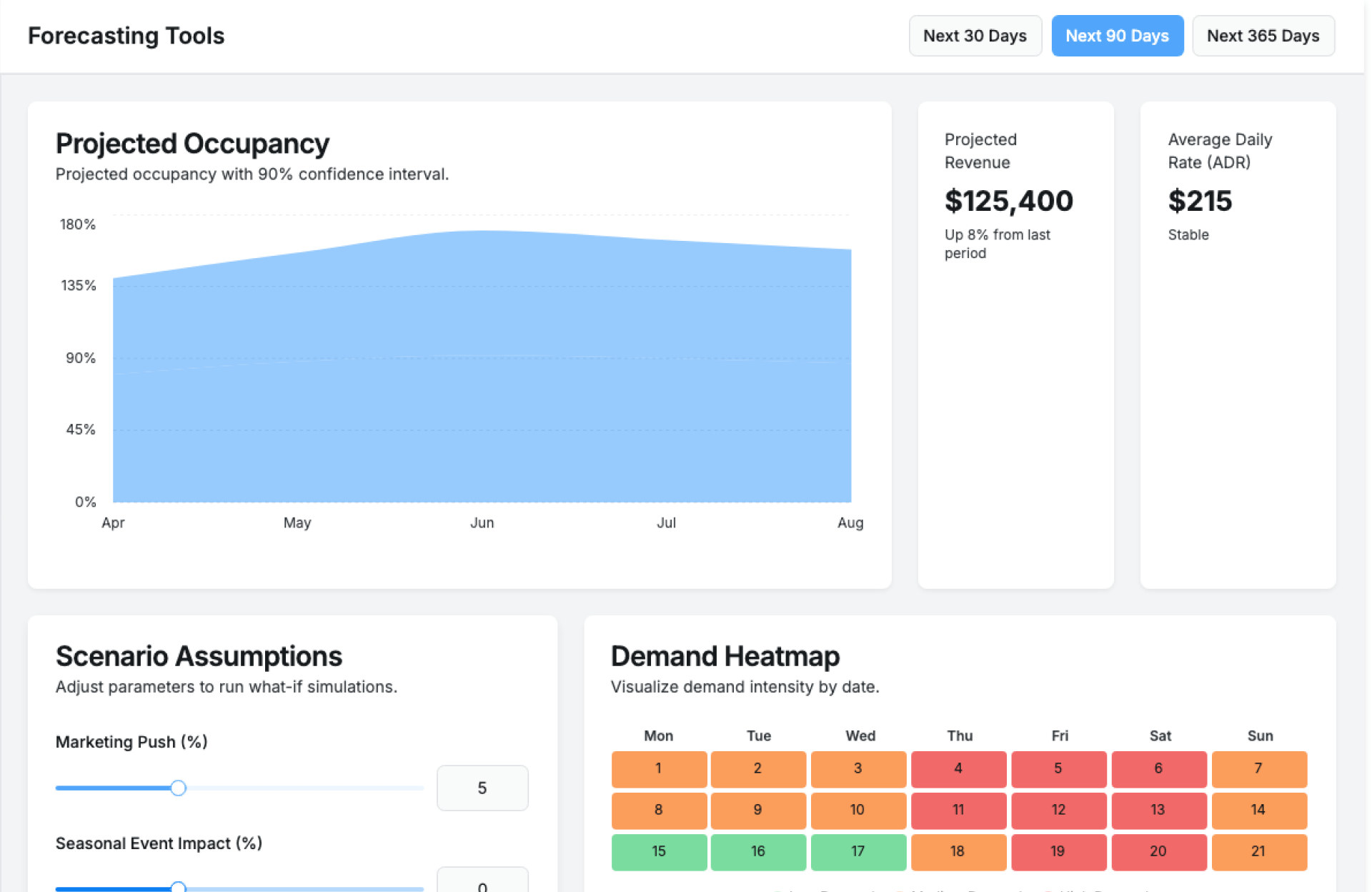Click the Seasonal Event Impact slider handle
Viewport: 1372px width, 892px height.
(x=179, y=887)
